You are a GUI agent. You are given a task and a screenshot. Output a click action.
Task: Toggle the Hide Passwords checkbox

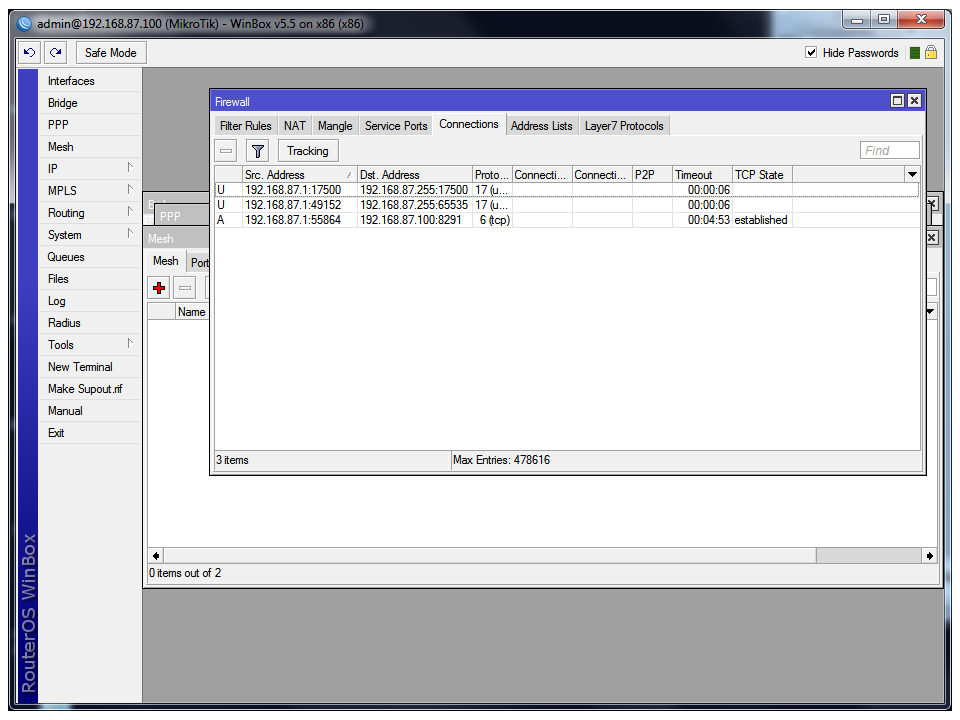coord(811,53)
